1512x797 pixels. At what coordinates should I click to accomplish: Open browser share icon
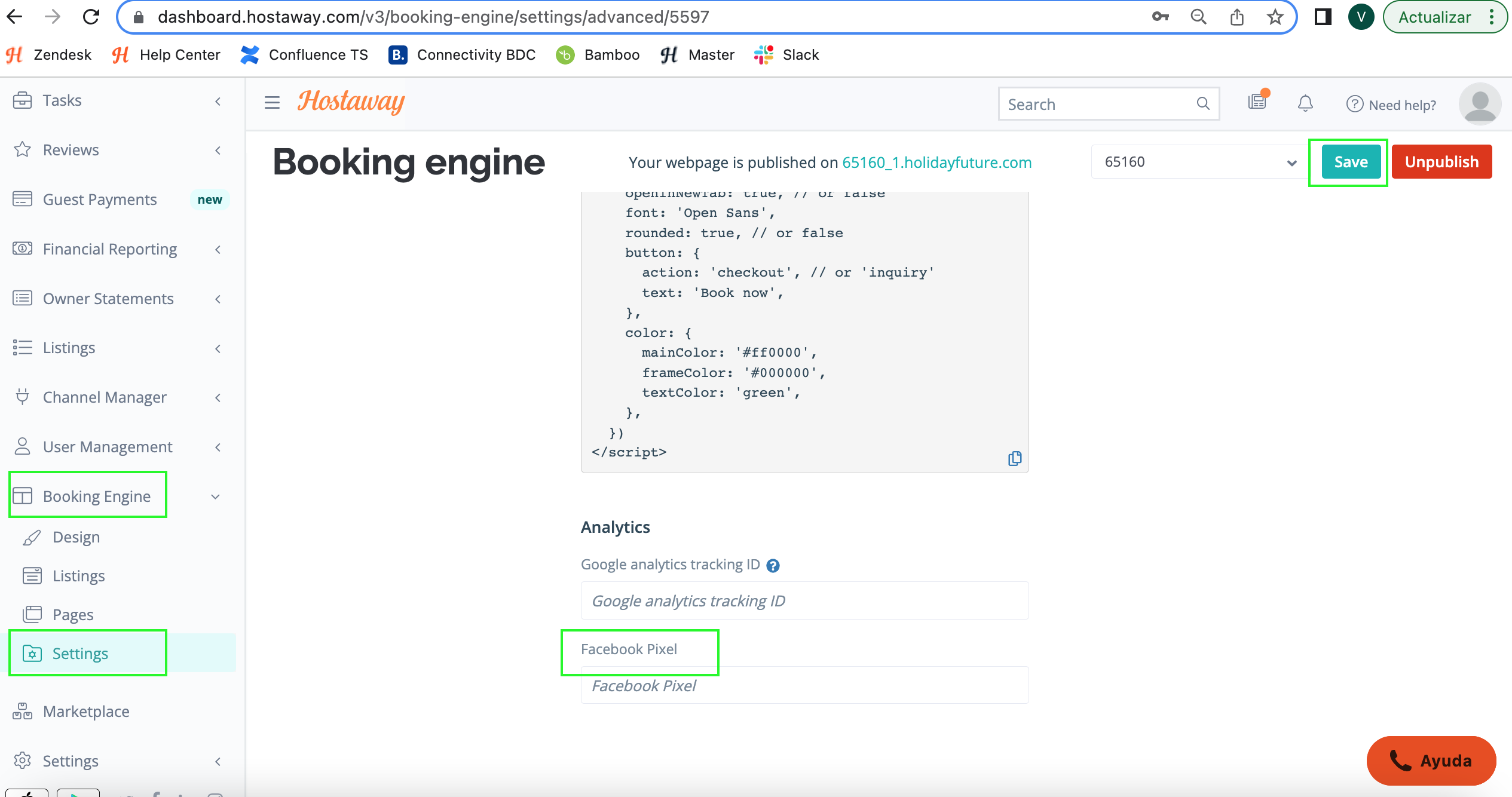click(1236, 17)
